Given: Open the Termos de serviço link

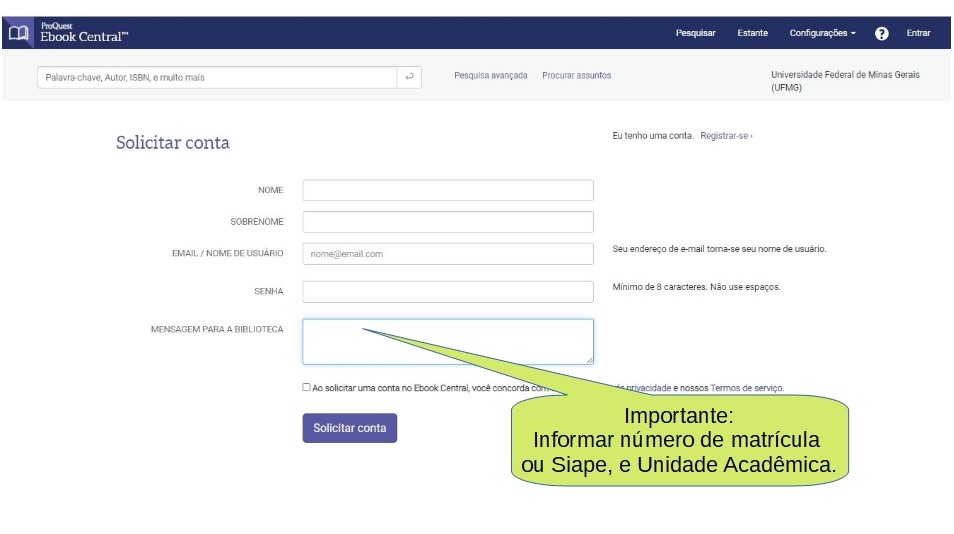Looking at the screenshot, I should click(x=746, y=388).
